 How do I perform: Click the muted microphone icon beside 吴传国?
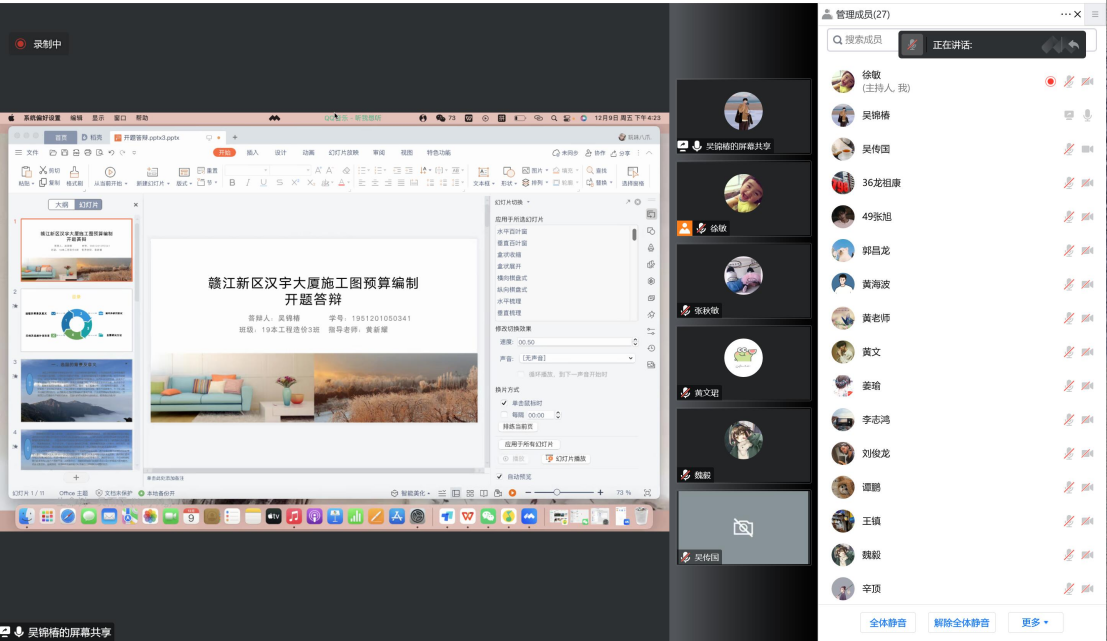pos(1069,149)
